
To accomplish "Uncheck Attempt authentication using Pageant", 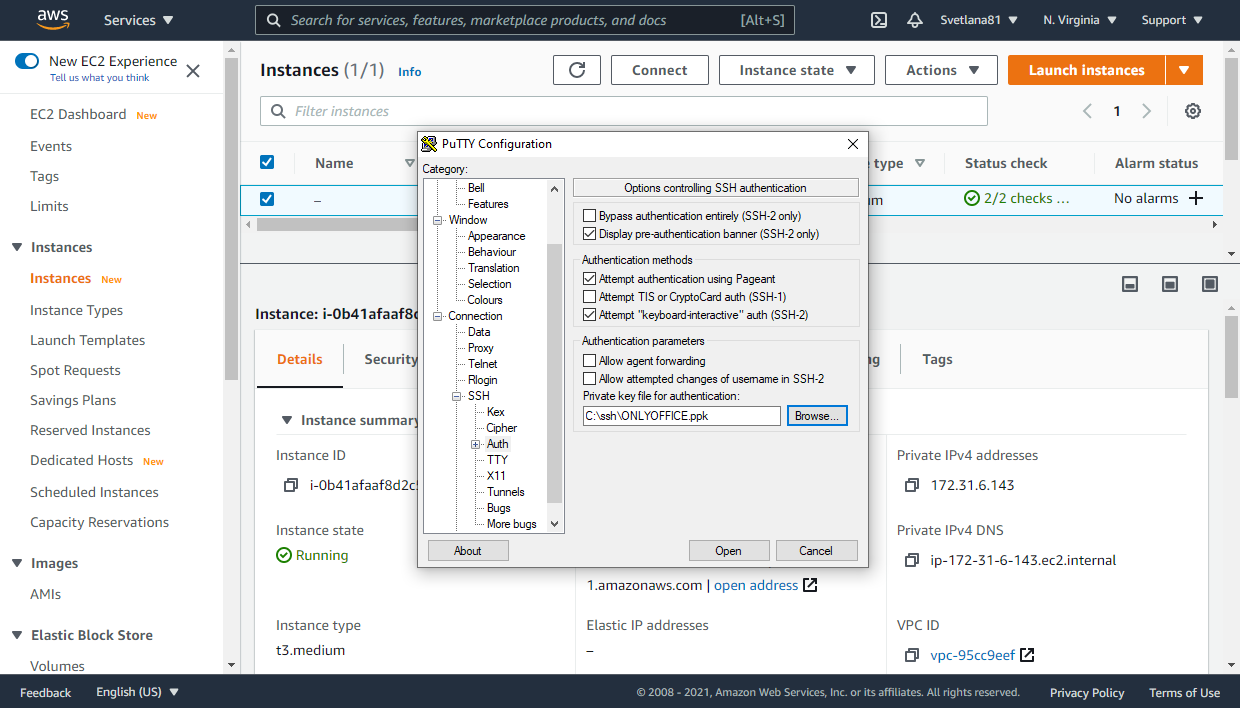I will pyautogui.click(x=589, y=279).
